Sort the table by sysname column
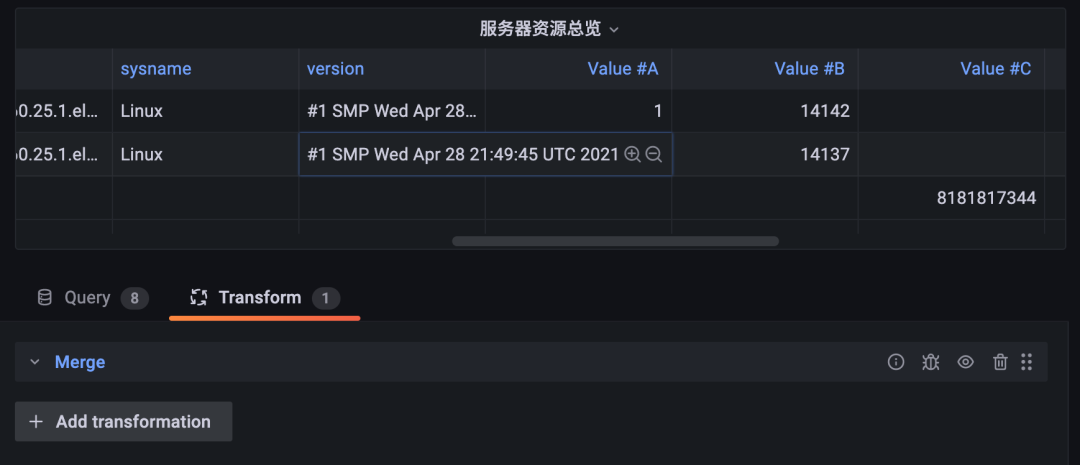 (x=156, y=69)
